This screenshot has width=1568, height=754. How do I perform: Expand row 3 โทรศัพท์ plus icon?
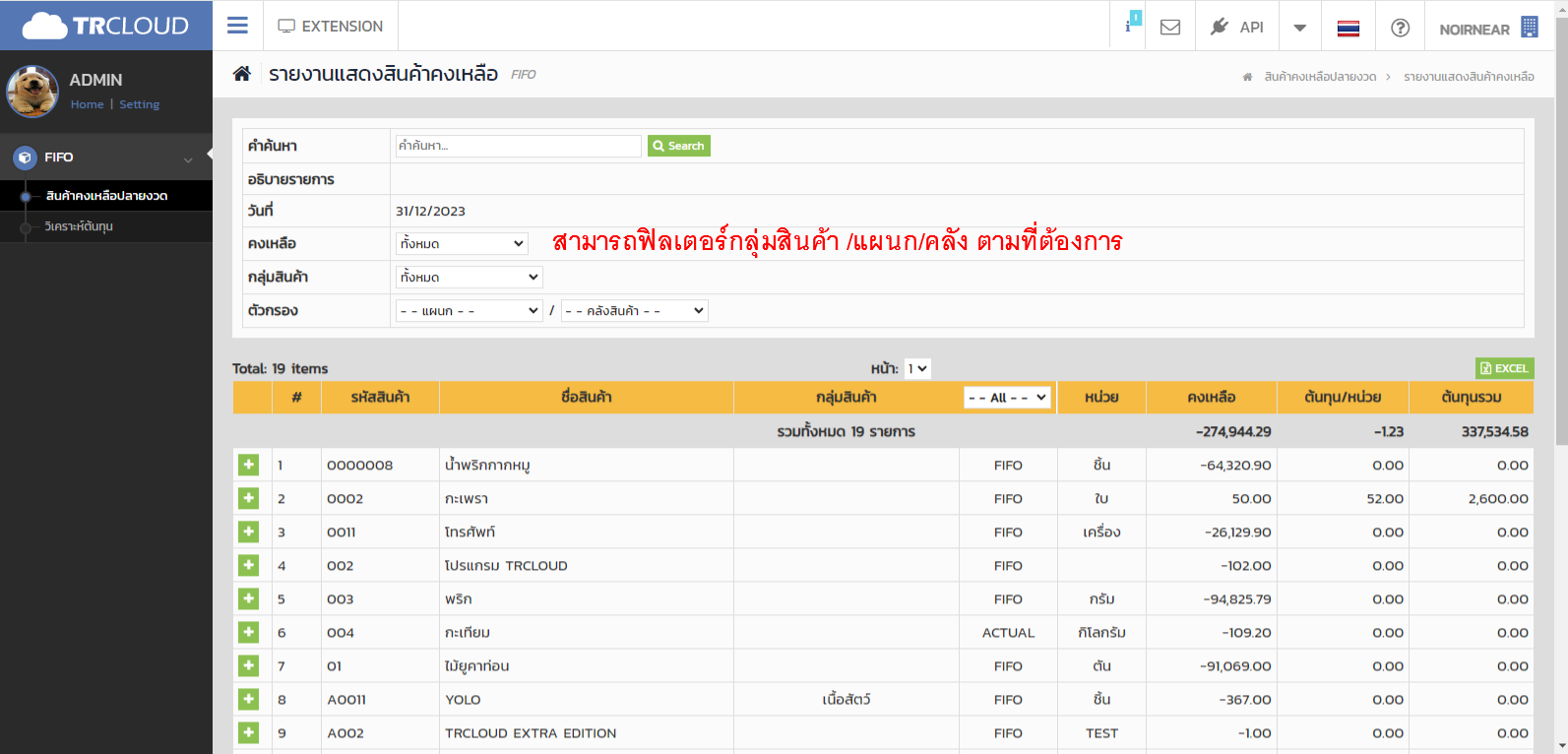point(248,532)
